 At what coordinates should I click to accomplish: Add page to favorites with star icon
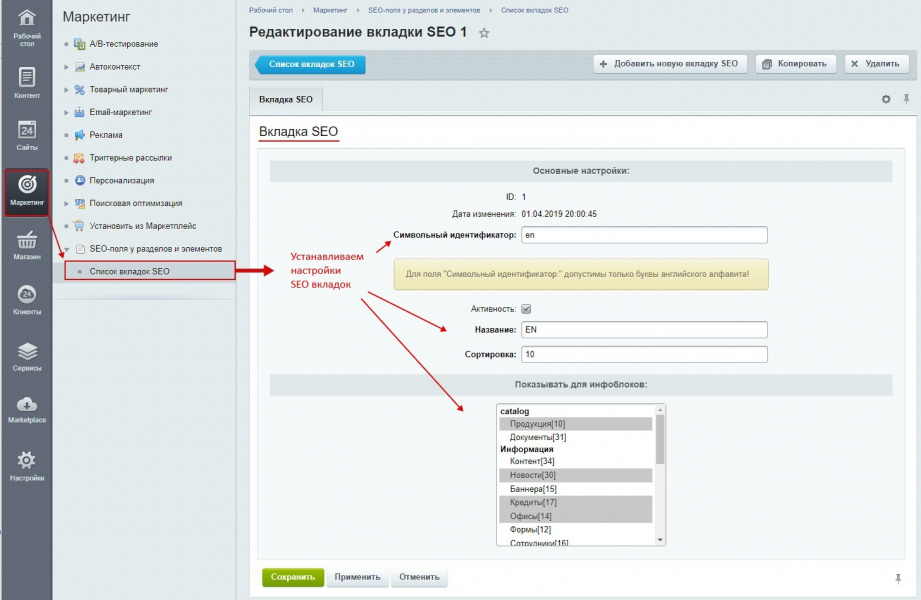coord(484,33)
